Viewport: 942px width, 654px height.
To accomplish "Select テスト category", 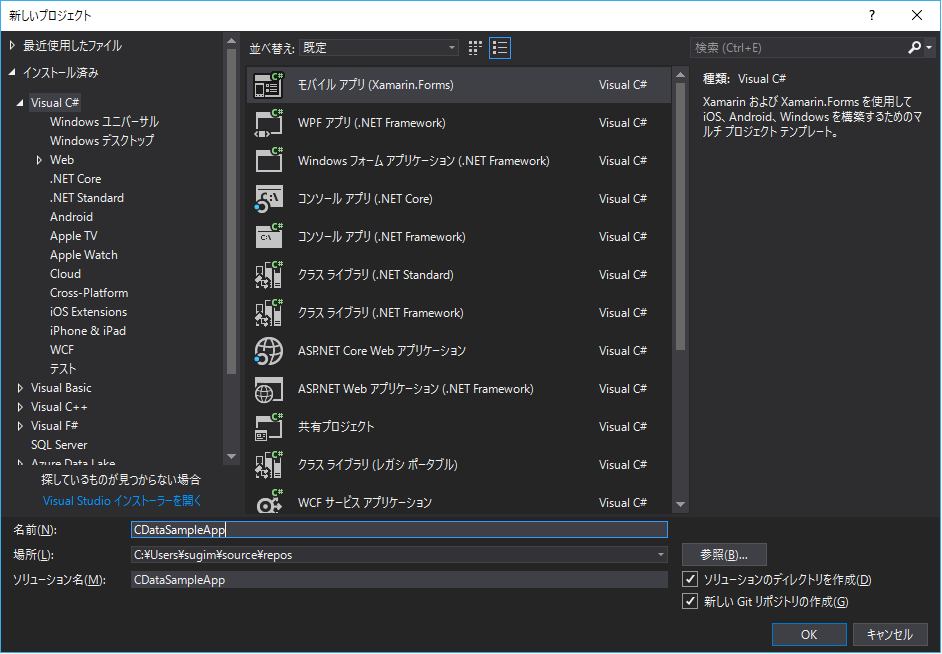I will [x=63, y=369].
